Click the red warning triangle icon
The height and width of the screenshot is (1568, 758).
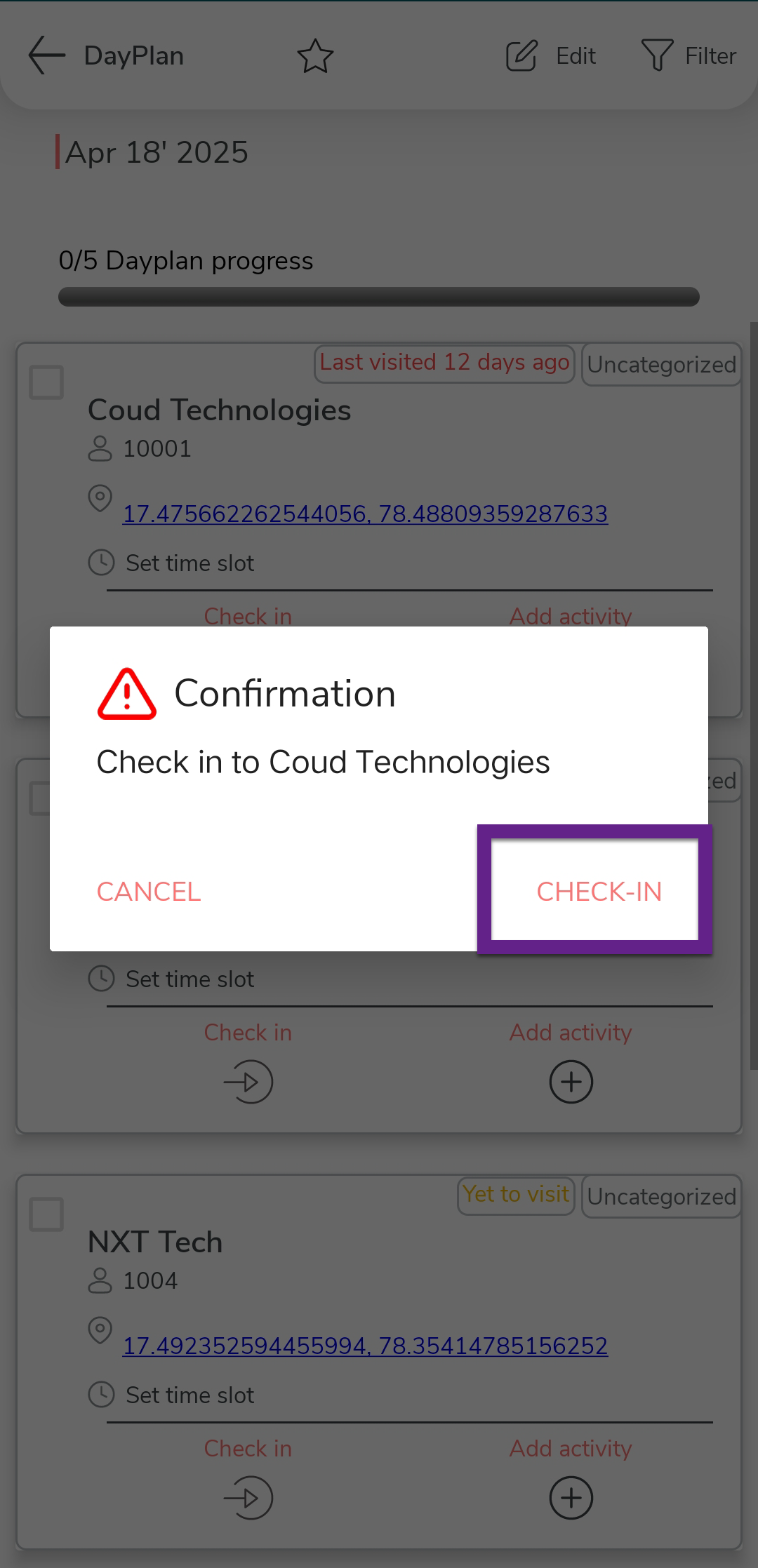click(127, 695)
